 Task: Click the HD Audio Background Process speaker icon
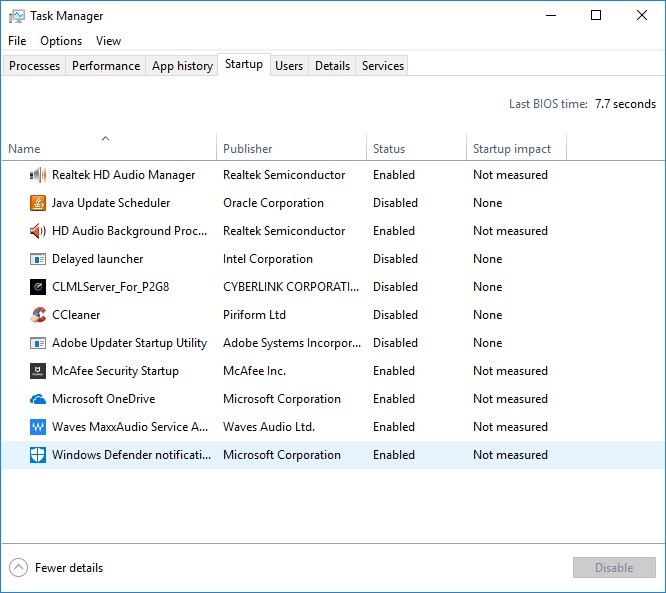38,231
